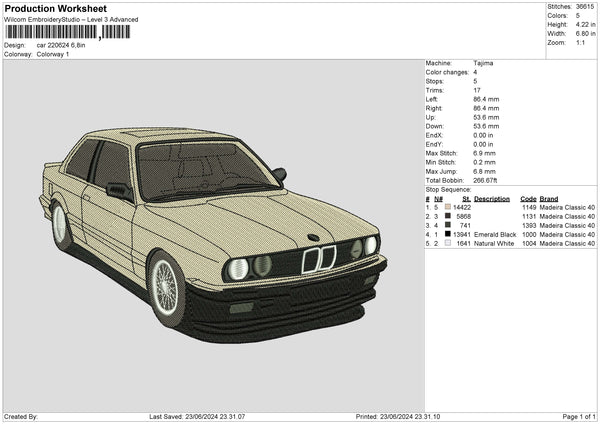Click the 'Printed: 23/06/2024' footer entry
Viewport: 600px width, 424px height.
tap(398, 416)
